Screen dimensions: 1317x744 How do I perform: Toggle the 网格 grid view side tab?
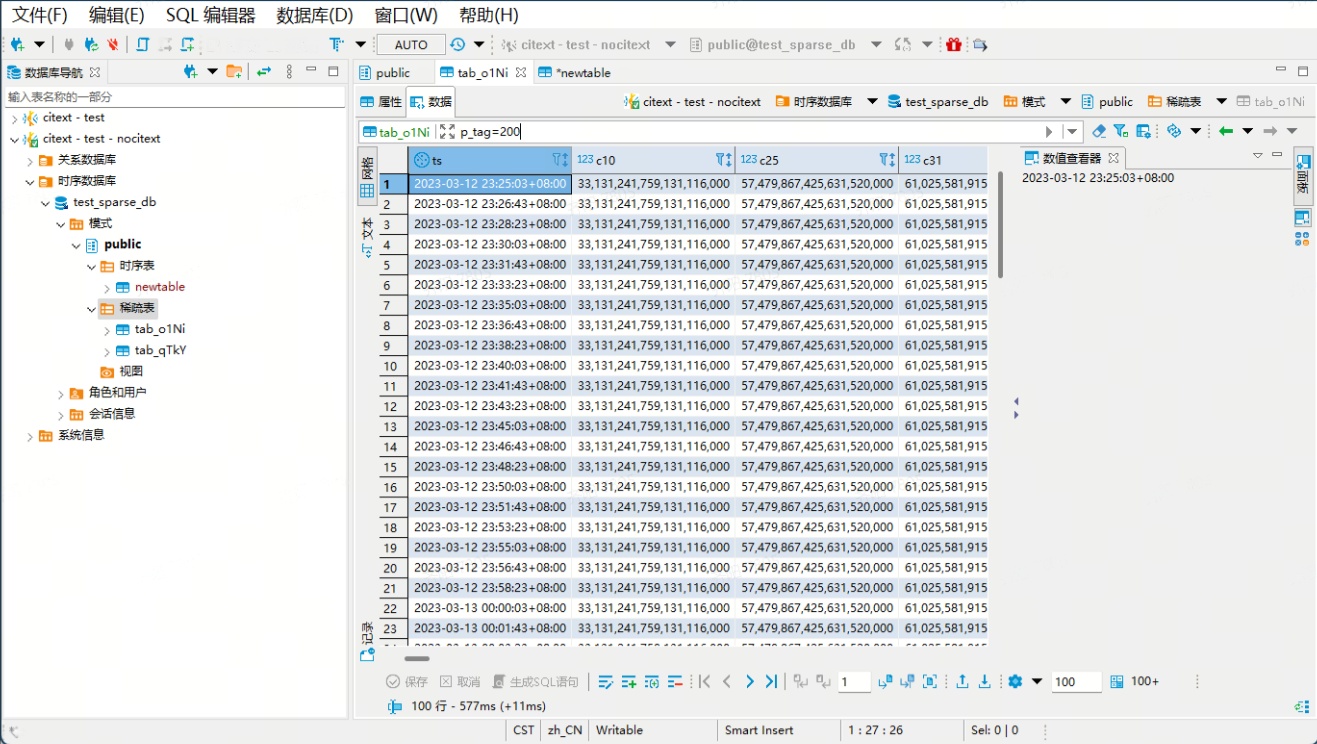[367, 176]
